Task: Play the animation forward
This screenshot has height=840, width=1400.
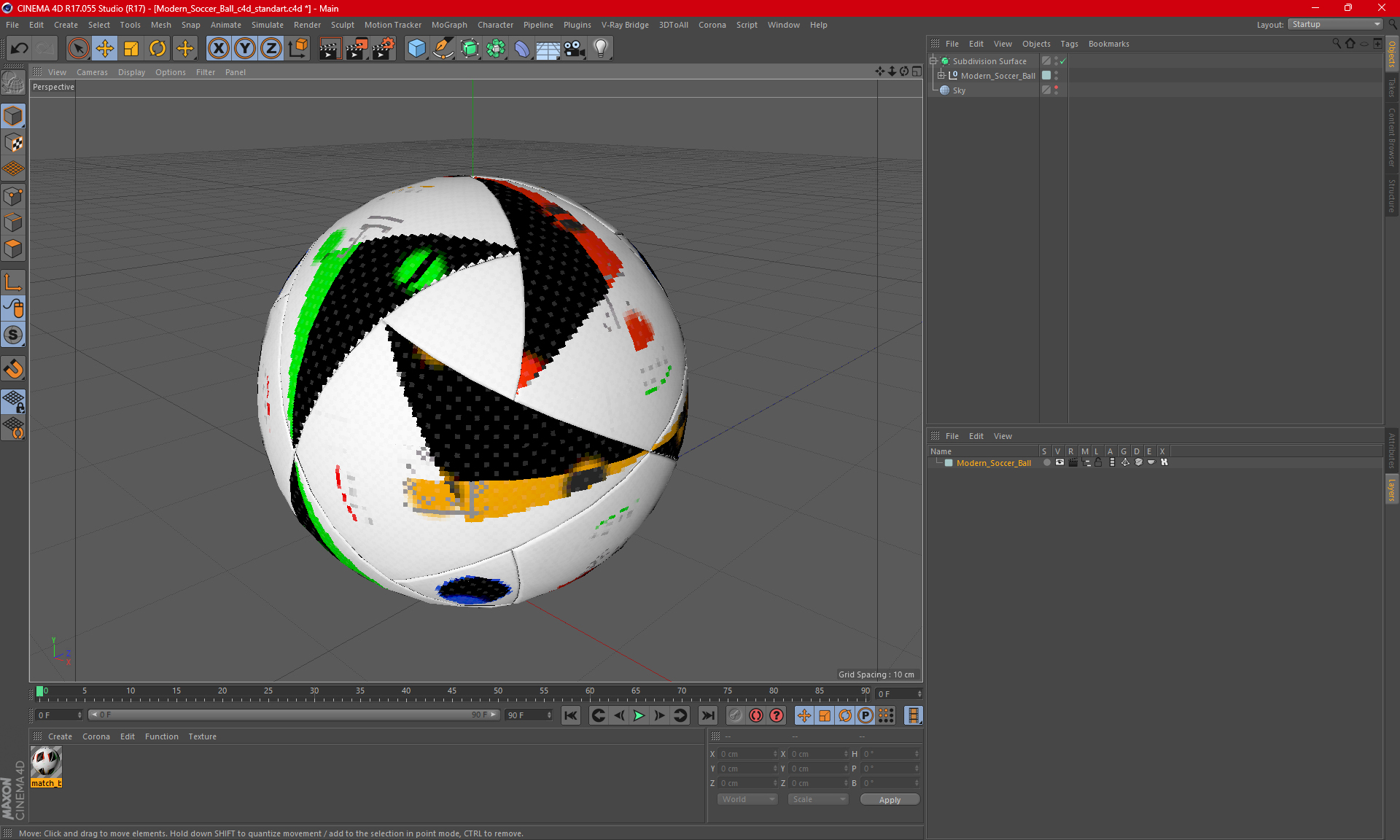Action: click(639, 715)
